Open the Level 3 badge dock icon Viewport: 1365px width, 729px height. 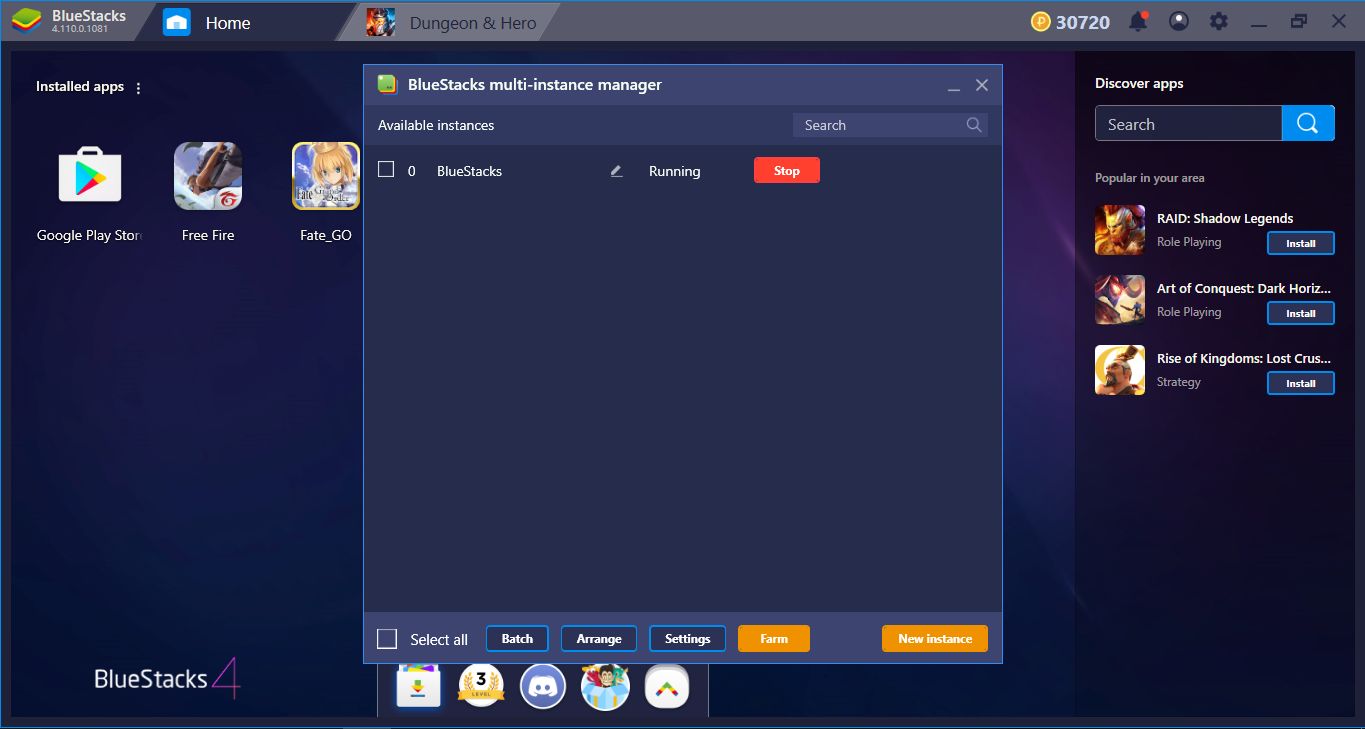(x=481, y=686)
